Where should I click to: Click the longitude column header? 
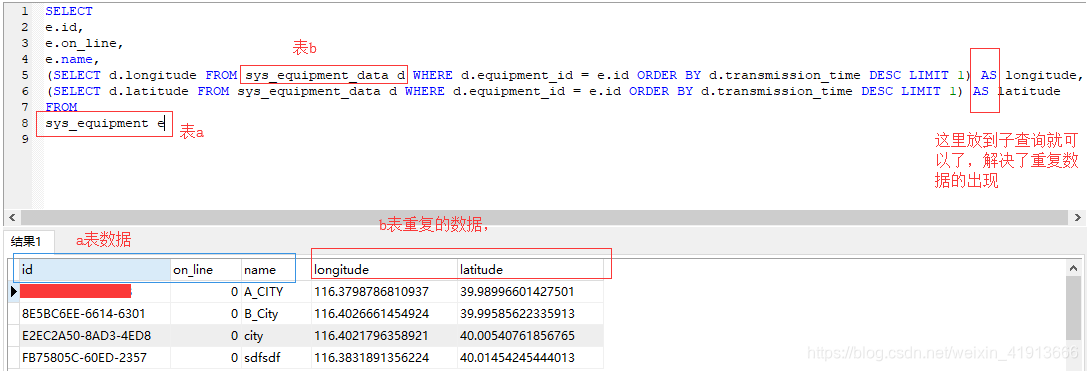tap(384, 270)
